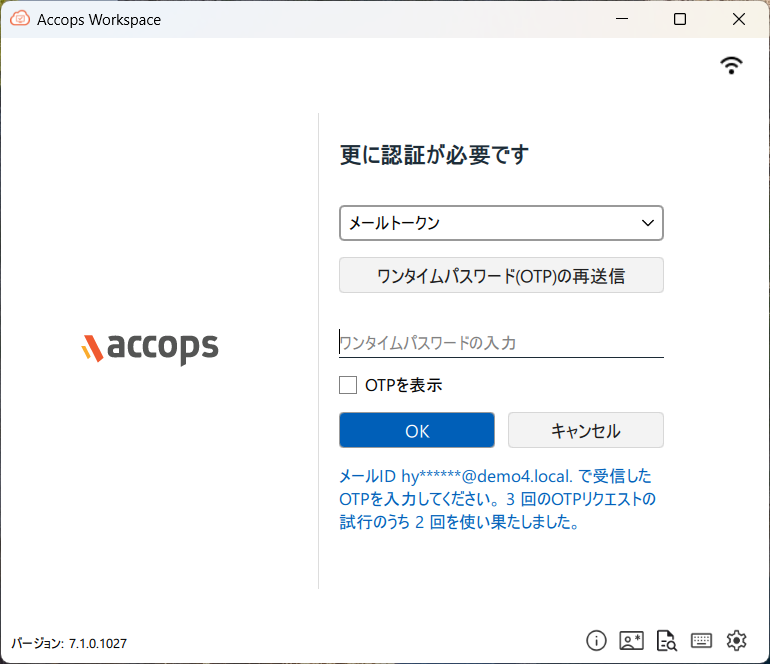The width and height of the screenshot is (770, 664).
Task: Click the accops logo image
Action: coord(150,348)
